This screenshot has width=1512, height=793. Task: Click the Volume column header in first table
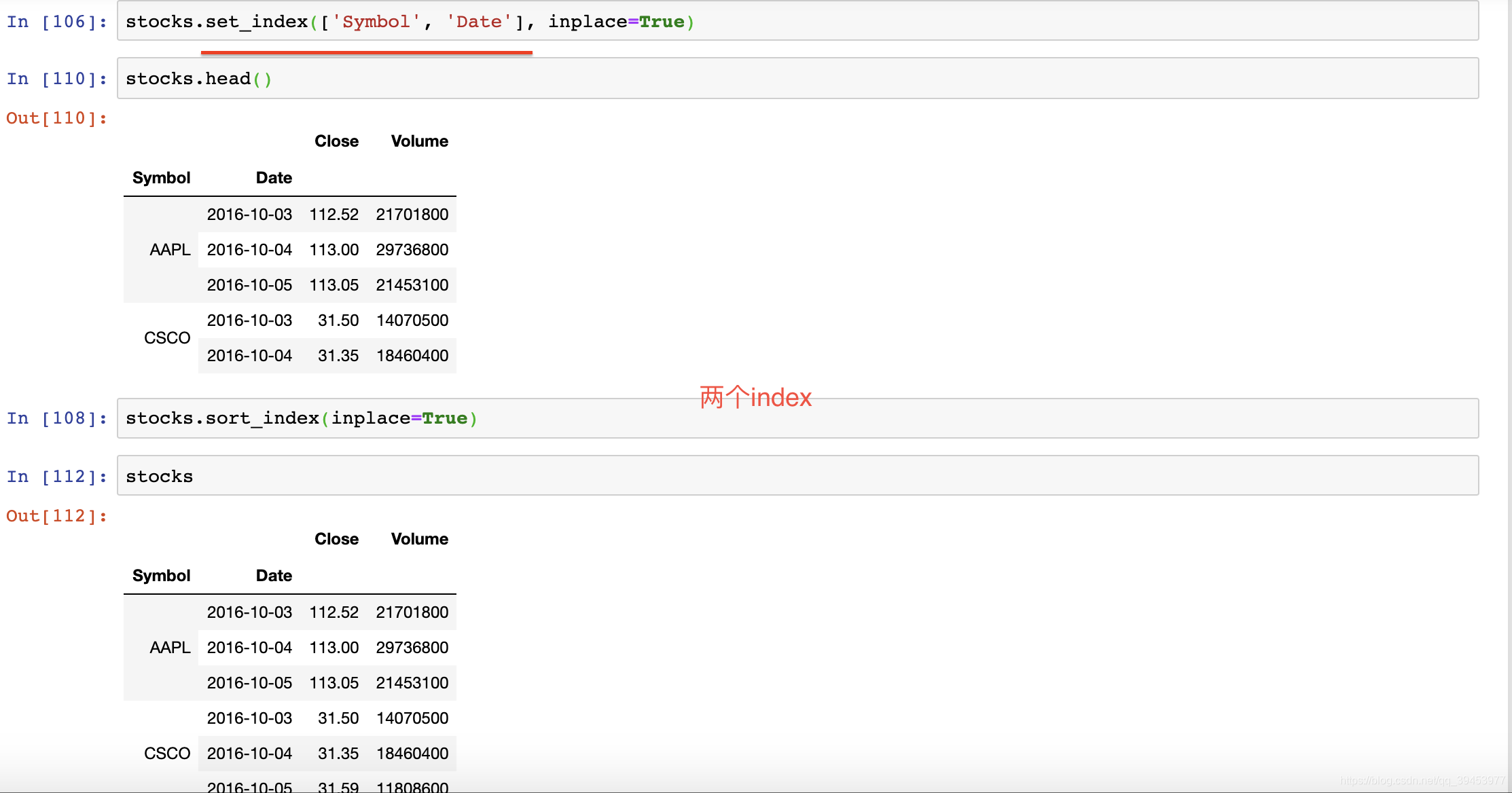(x=419, y=141)
